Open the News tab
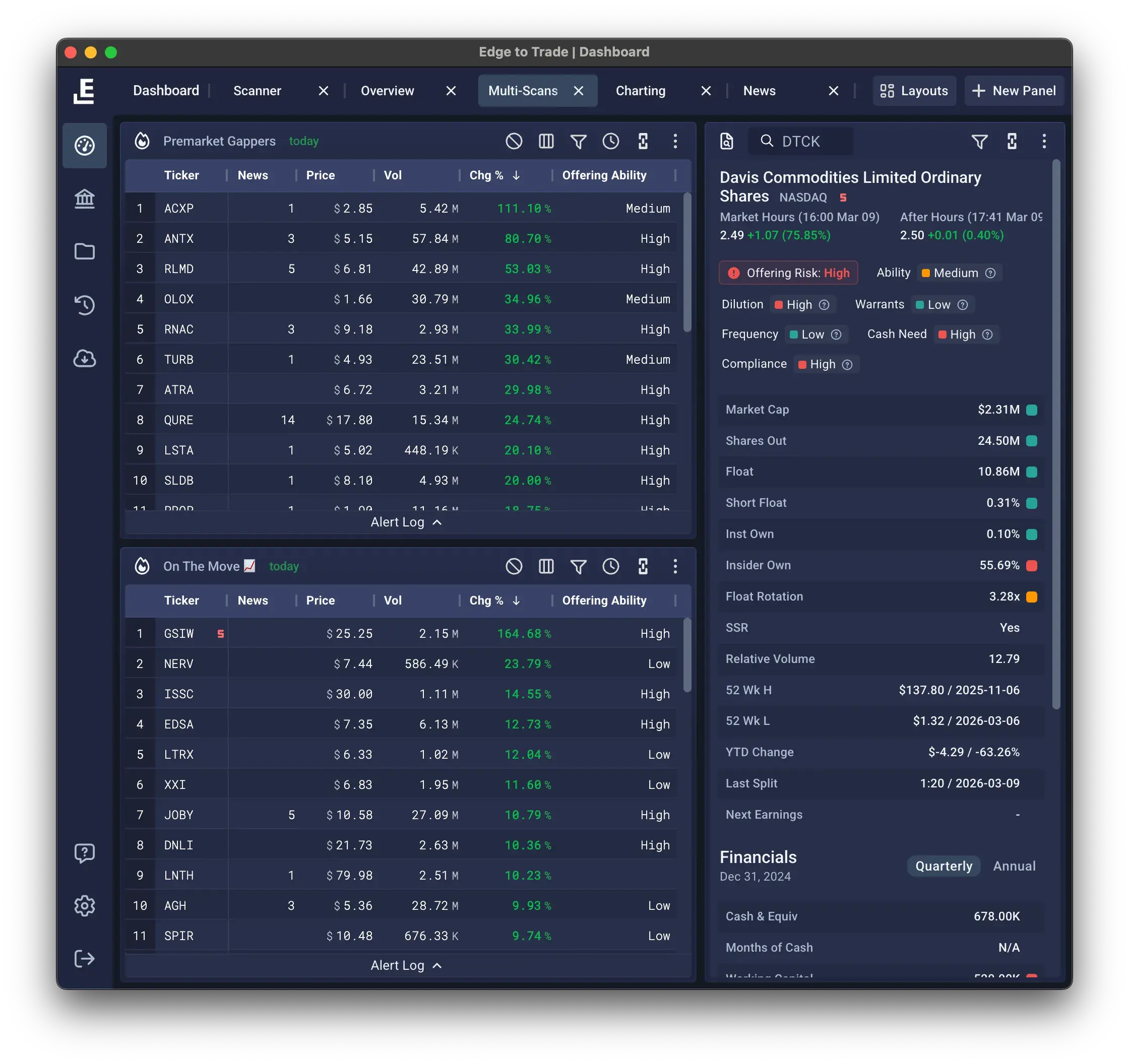1129x1064 pixels. tap(759, 90)
